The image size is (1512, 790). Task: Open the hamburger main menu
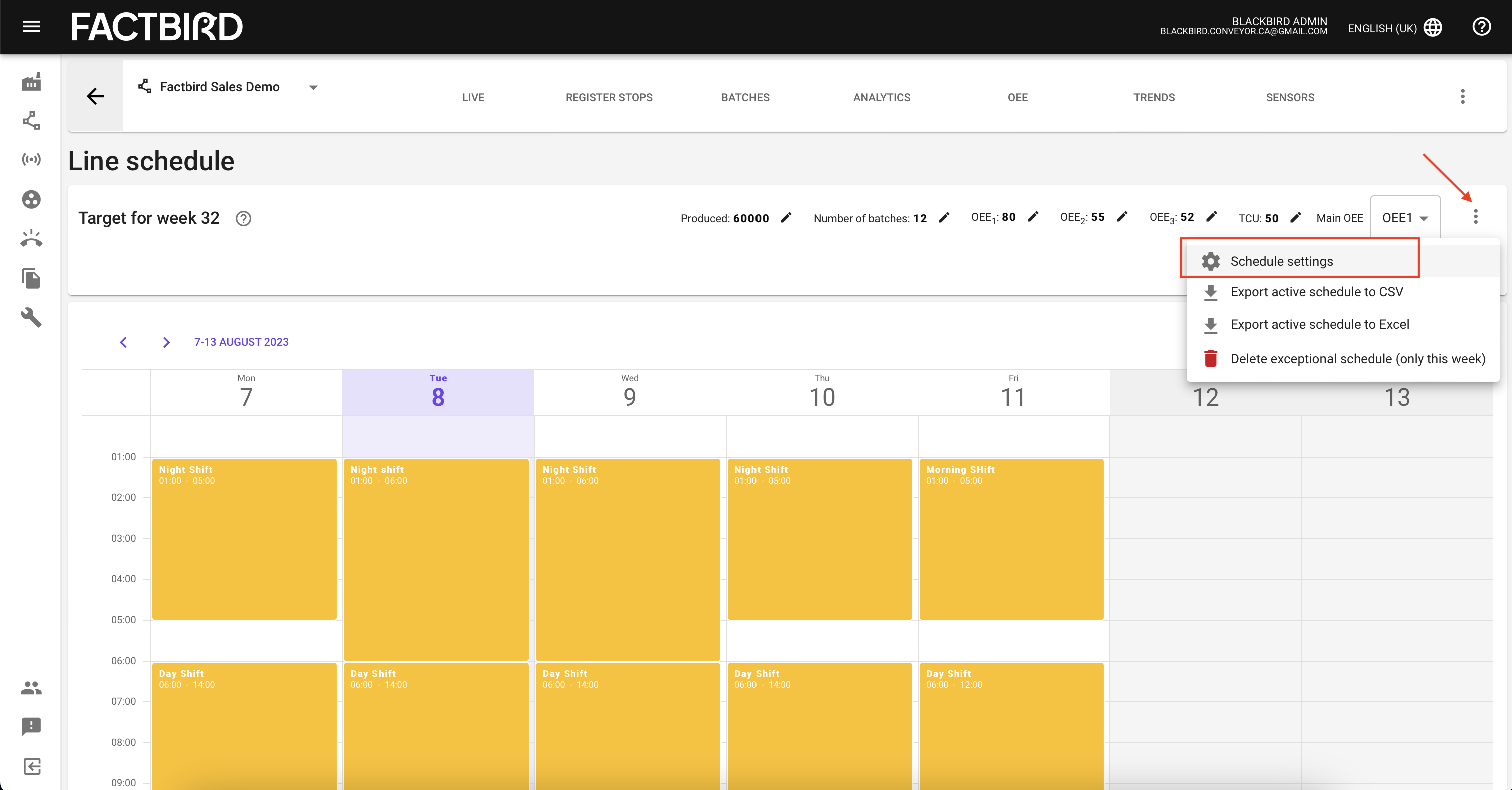31,27
